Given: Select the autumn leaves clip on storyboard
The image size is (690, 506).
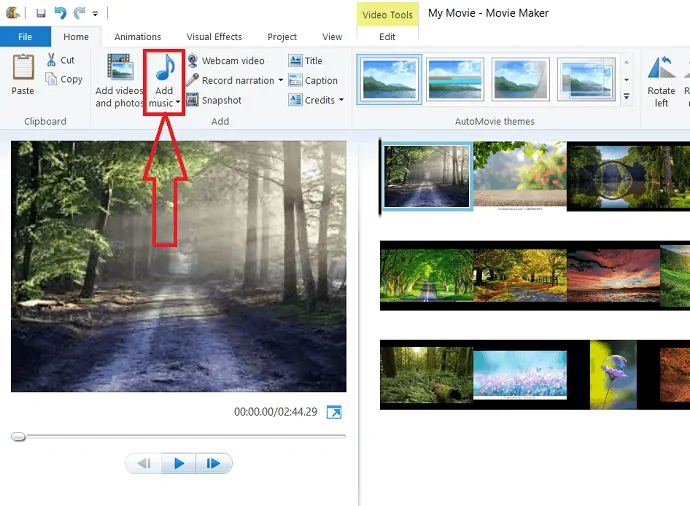Looking at the screenshot, I should (520, 174).
